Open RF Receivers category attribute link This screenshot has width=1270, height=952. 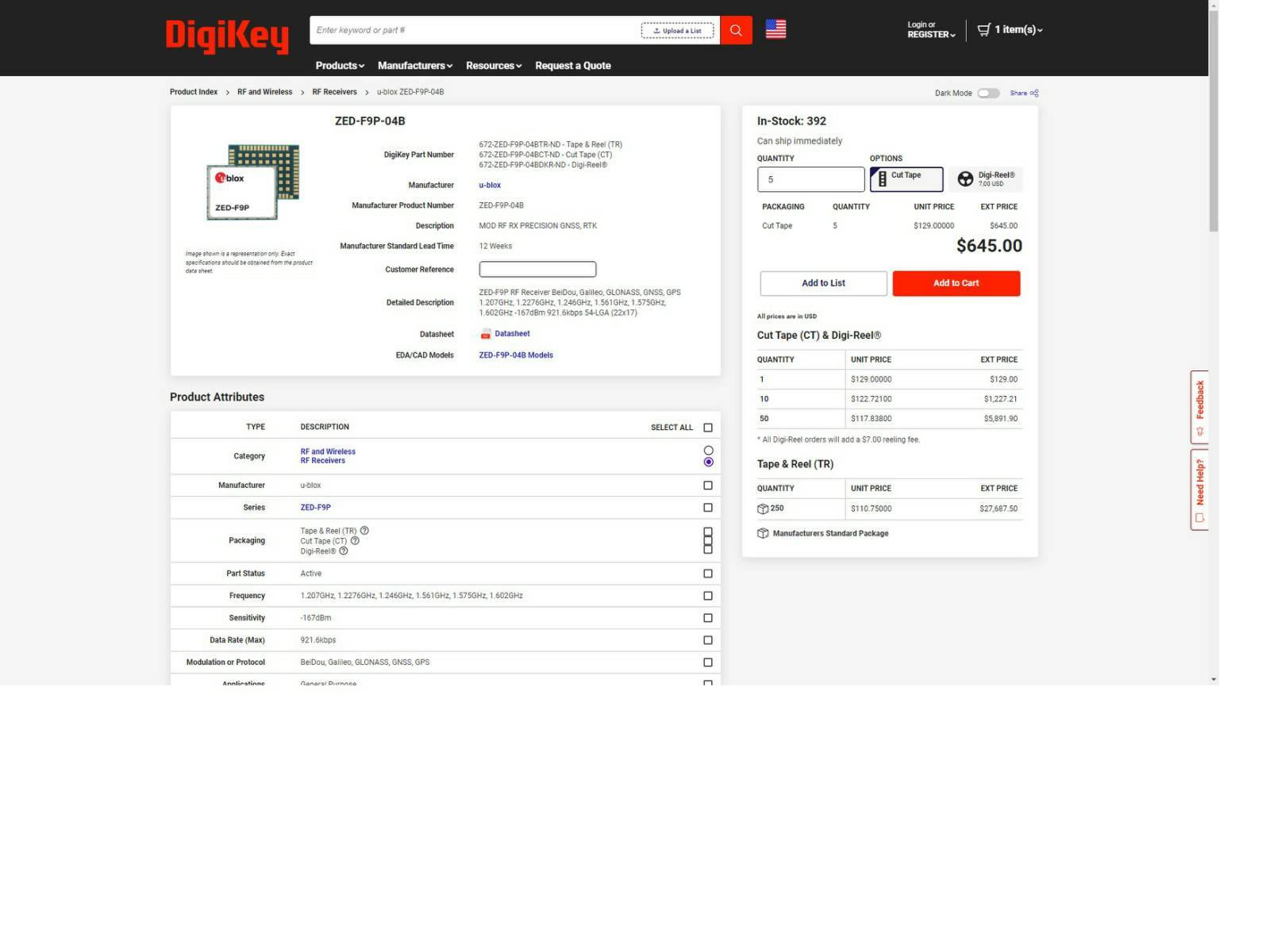tap(322, 461)
